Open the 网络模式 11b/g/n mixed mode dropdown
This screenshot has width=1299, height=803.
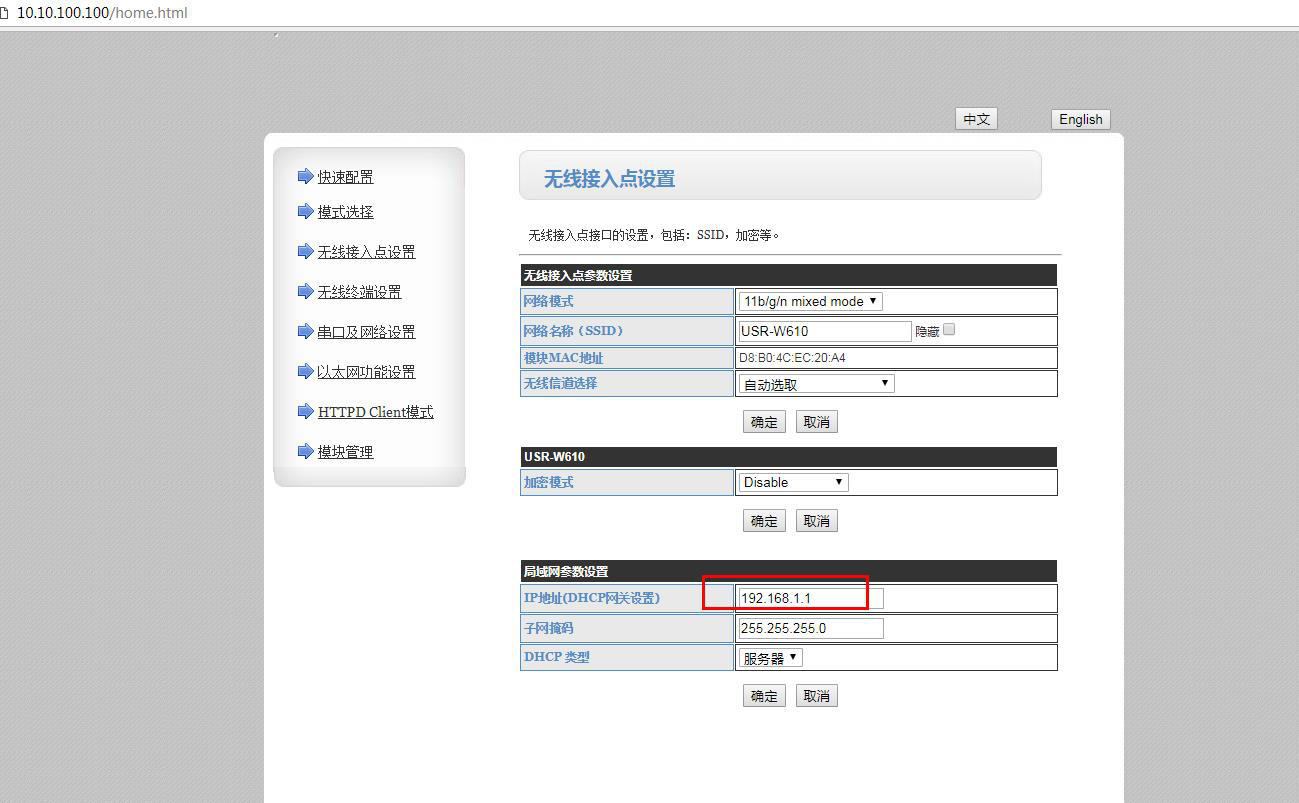810,301
